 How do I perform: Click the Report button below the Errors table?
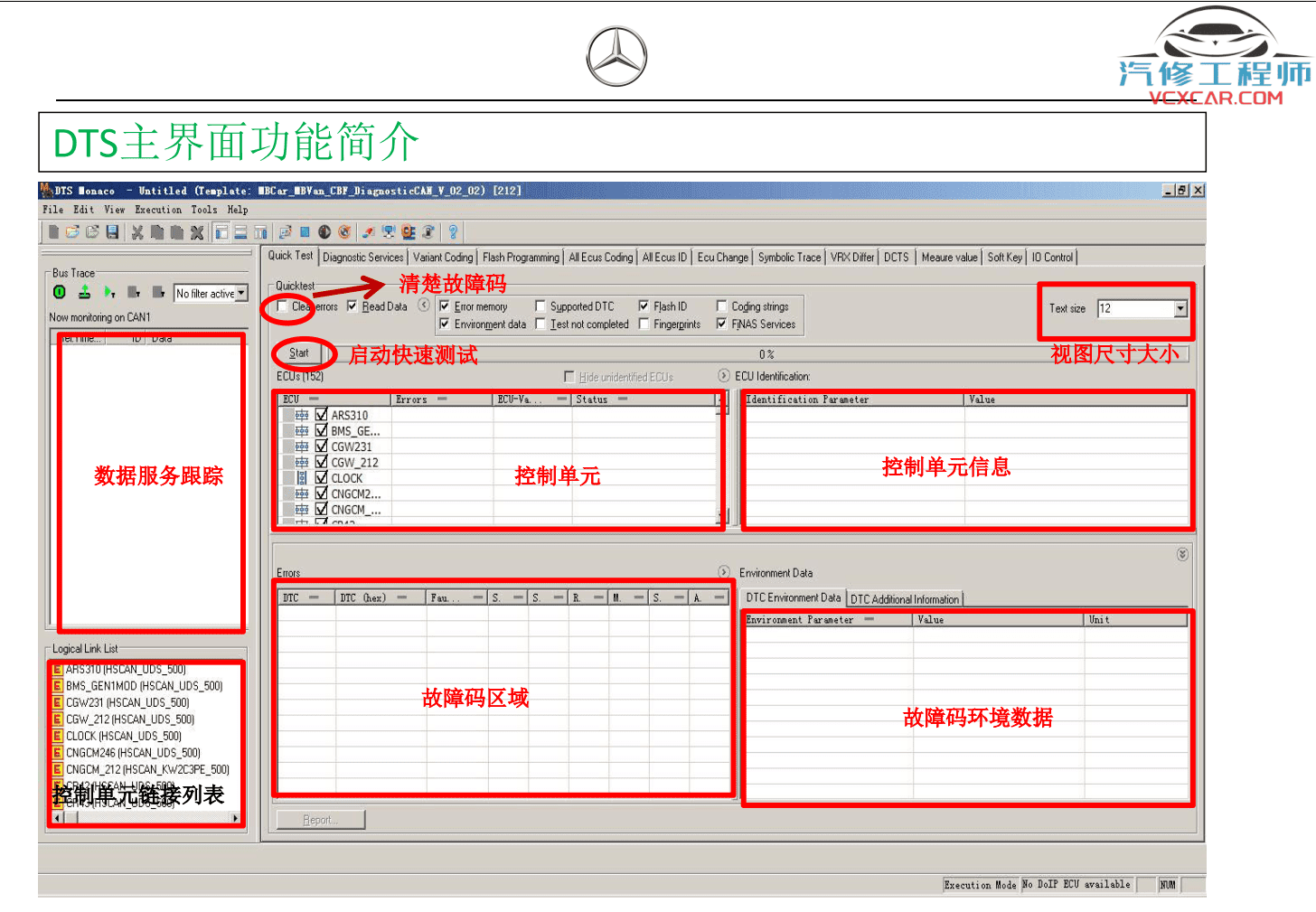pyautogui.click(x=319, y=819)
